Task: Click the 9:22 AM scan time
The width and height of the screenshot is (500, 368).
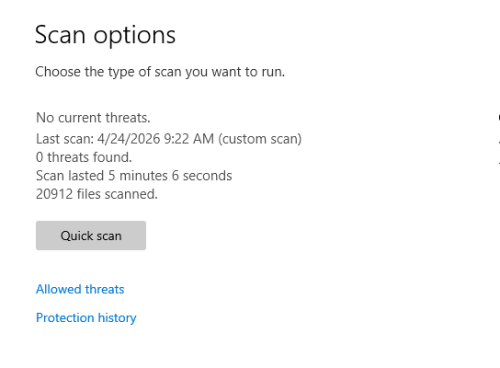Action: [189, 139]
